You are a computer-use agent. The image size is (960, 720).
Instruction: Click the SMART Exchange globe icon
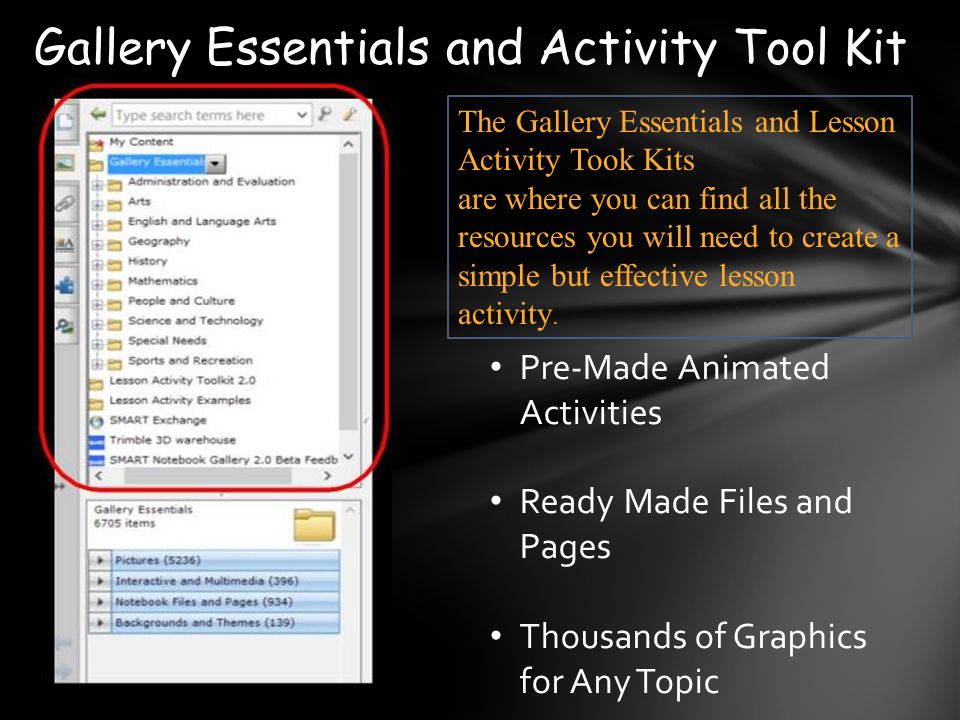(x=96, y=421)
